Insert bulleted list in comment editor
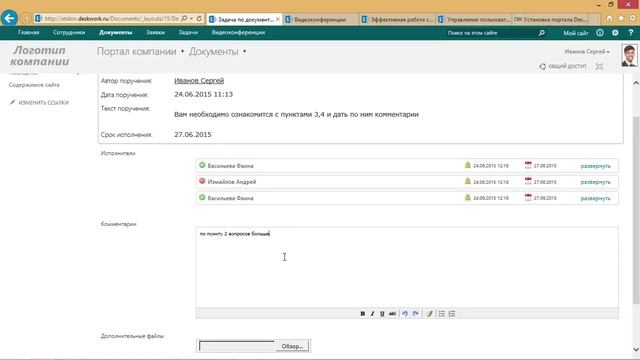This screenshot has width=640, height=360. (442, 313)
